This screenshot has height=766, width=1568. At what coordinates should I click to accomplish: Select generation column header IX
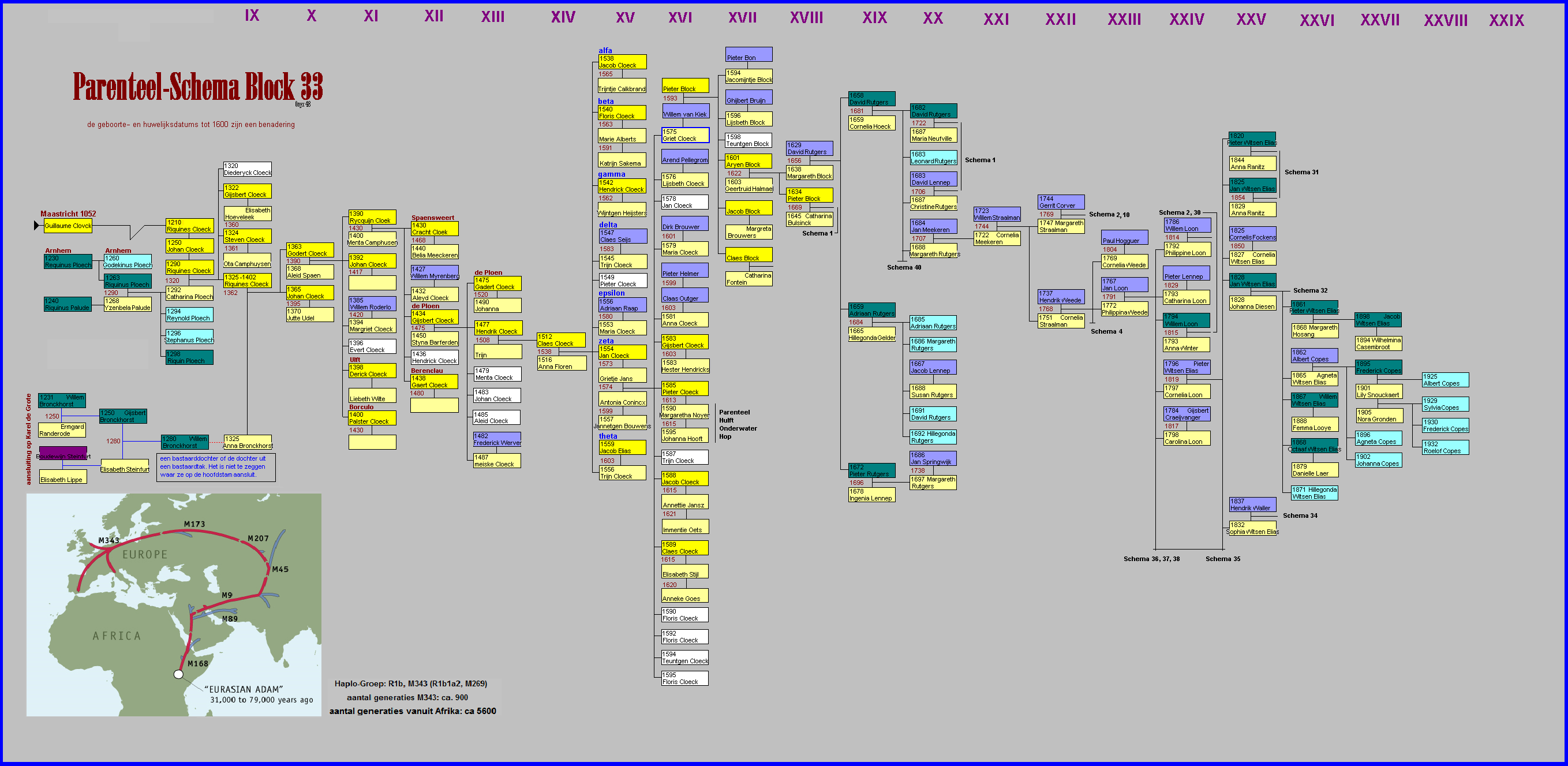[x=252, y=15]
